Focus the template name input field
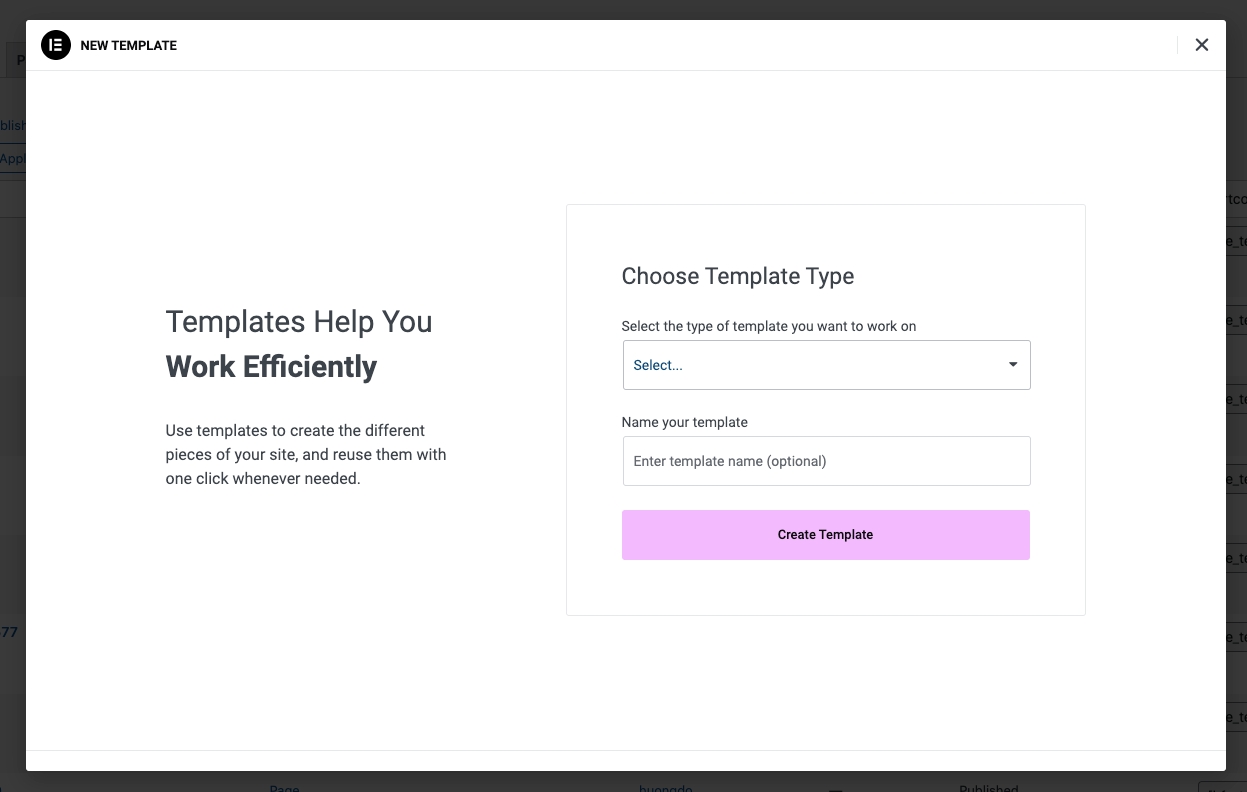 (826, 461)
